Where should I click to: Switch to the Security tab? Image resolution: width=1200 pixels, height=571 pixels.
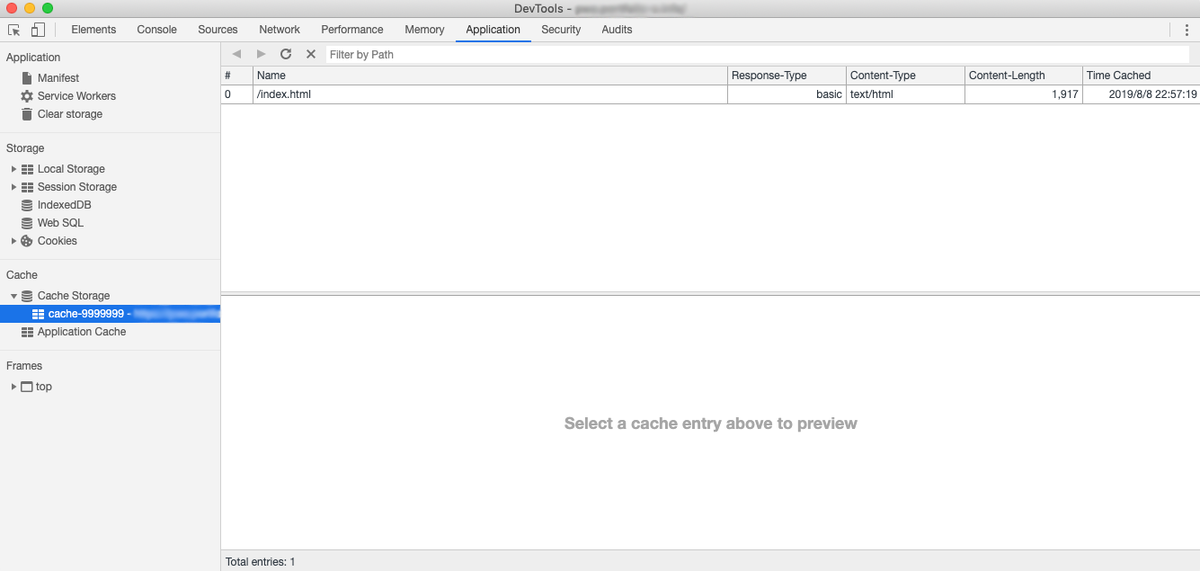point(561,30)
